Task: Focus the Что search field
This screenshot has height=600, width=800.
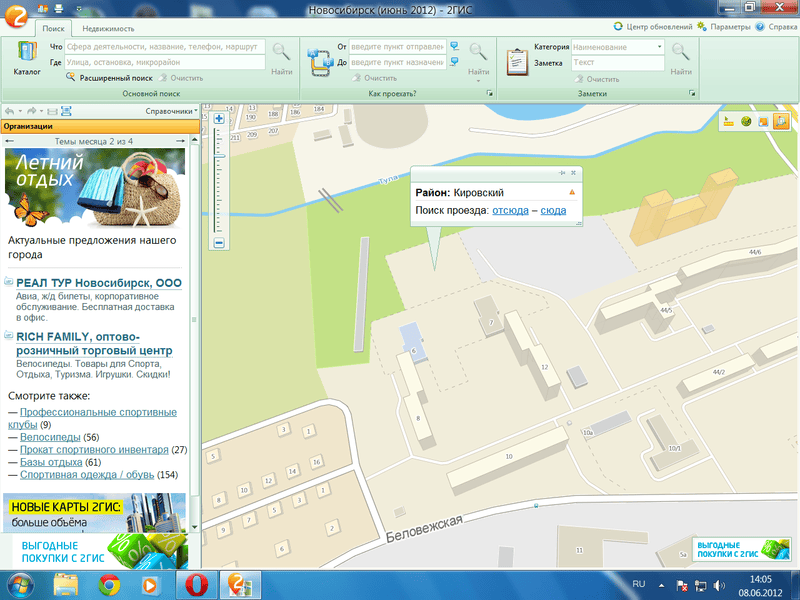Action: tap(165, 47)
